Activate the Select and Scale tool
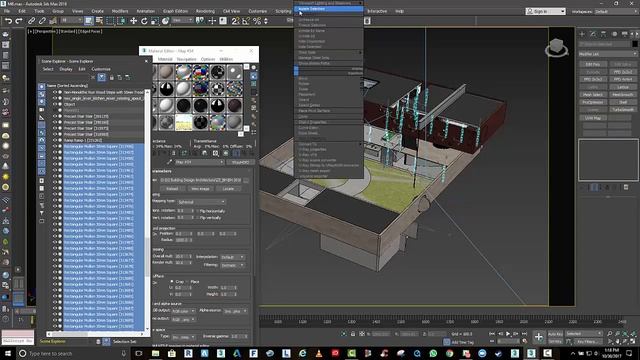The image size is (640, 360). pos(155,21)
